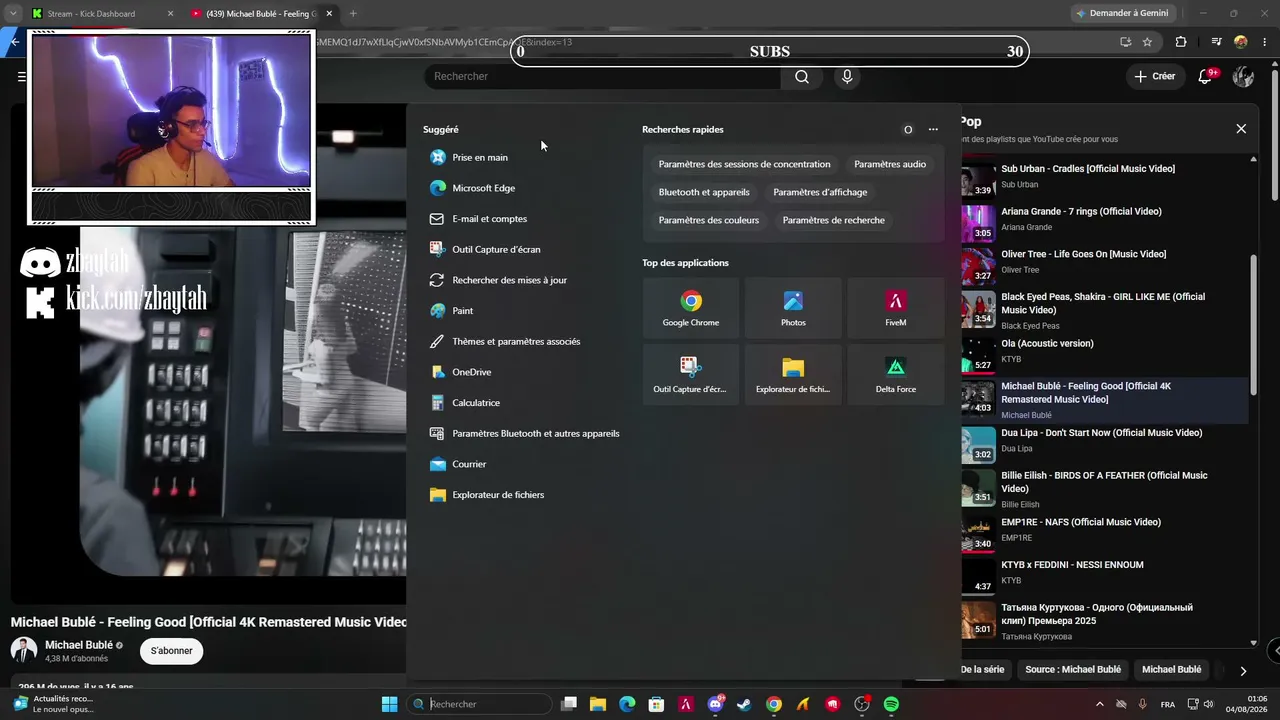Open the FRA language switcher

(1168, 704)
